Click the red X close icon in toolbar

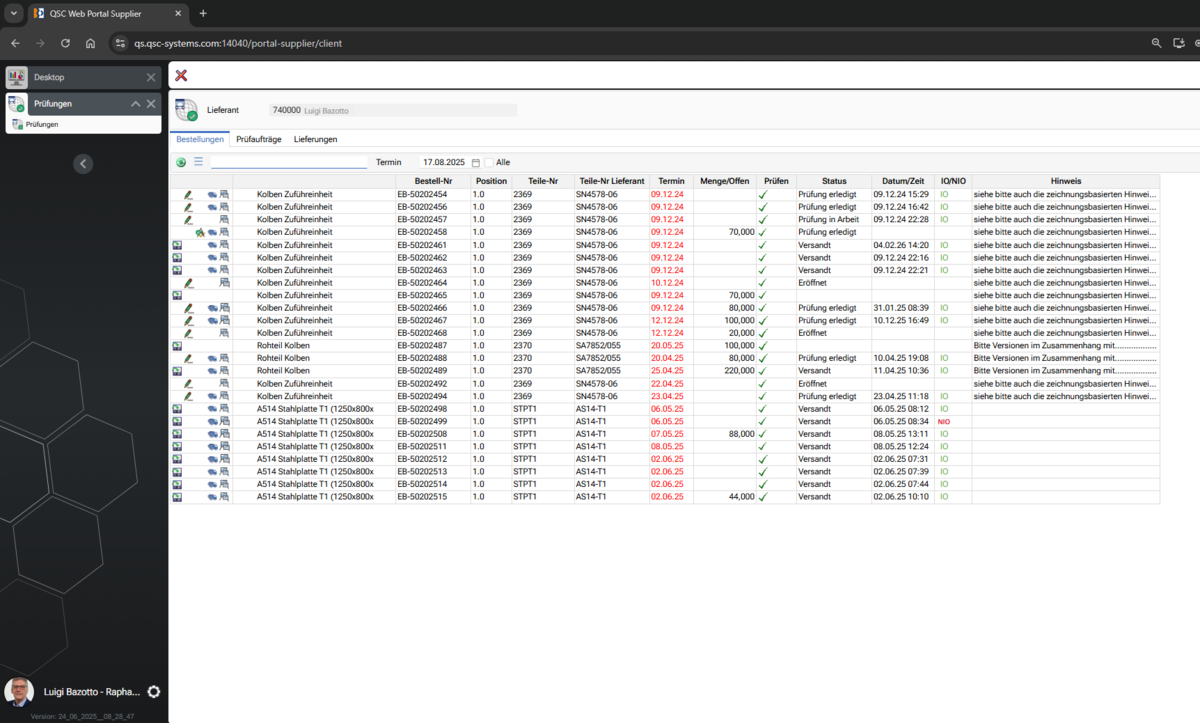coord(181,76)
